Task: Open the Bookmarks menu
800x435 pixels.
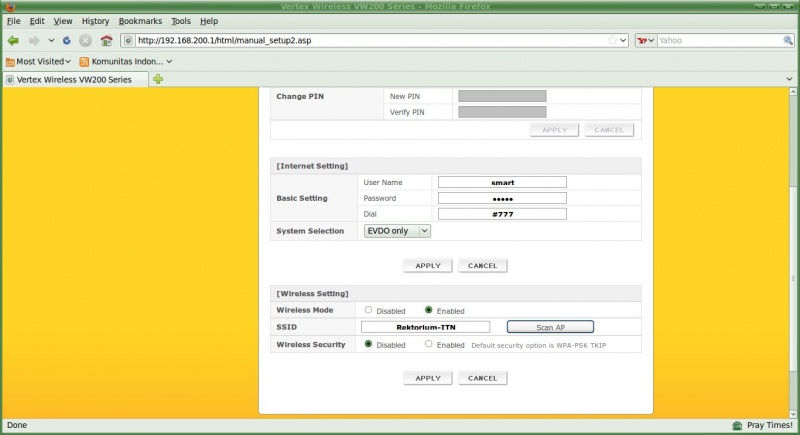Action: pos(140,21)
